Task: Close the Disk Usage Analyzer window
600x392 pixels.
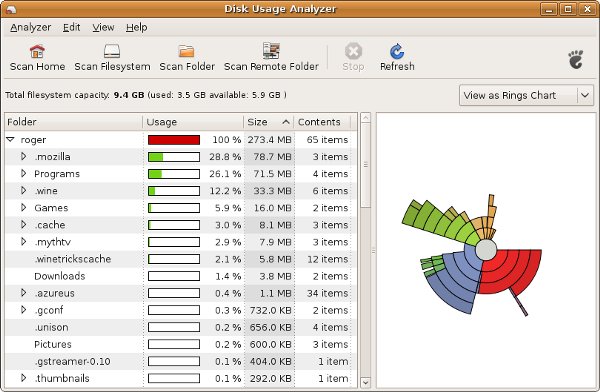Action: point(587,9)
